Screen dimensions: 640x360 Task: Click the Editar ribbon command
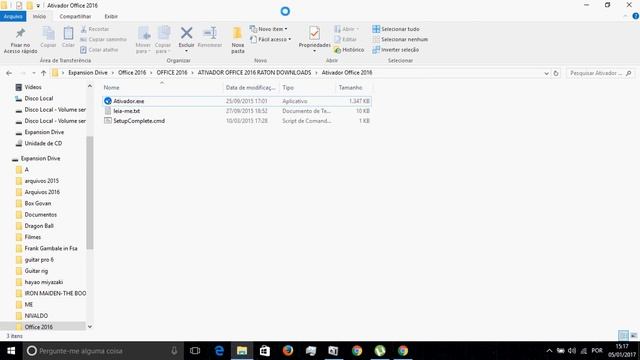345,39
